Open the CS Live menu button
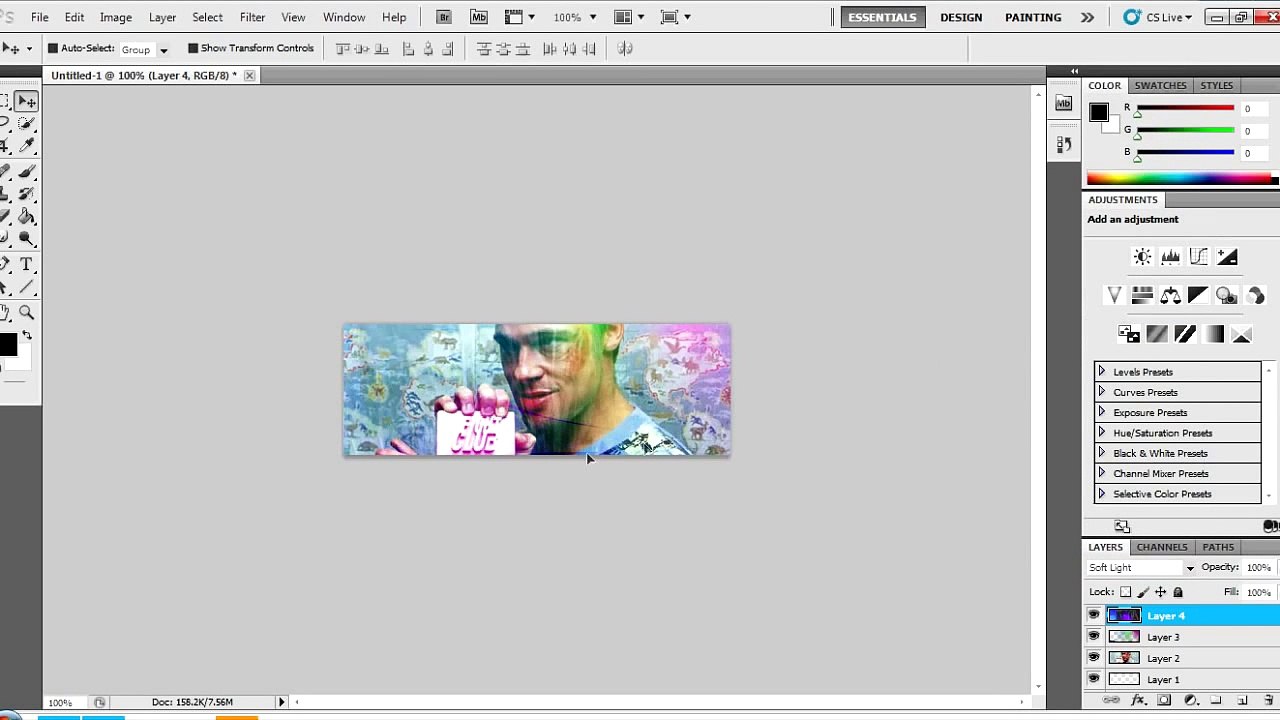The image size is (1280, 720). tap(1158, 17)
